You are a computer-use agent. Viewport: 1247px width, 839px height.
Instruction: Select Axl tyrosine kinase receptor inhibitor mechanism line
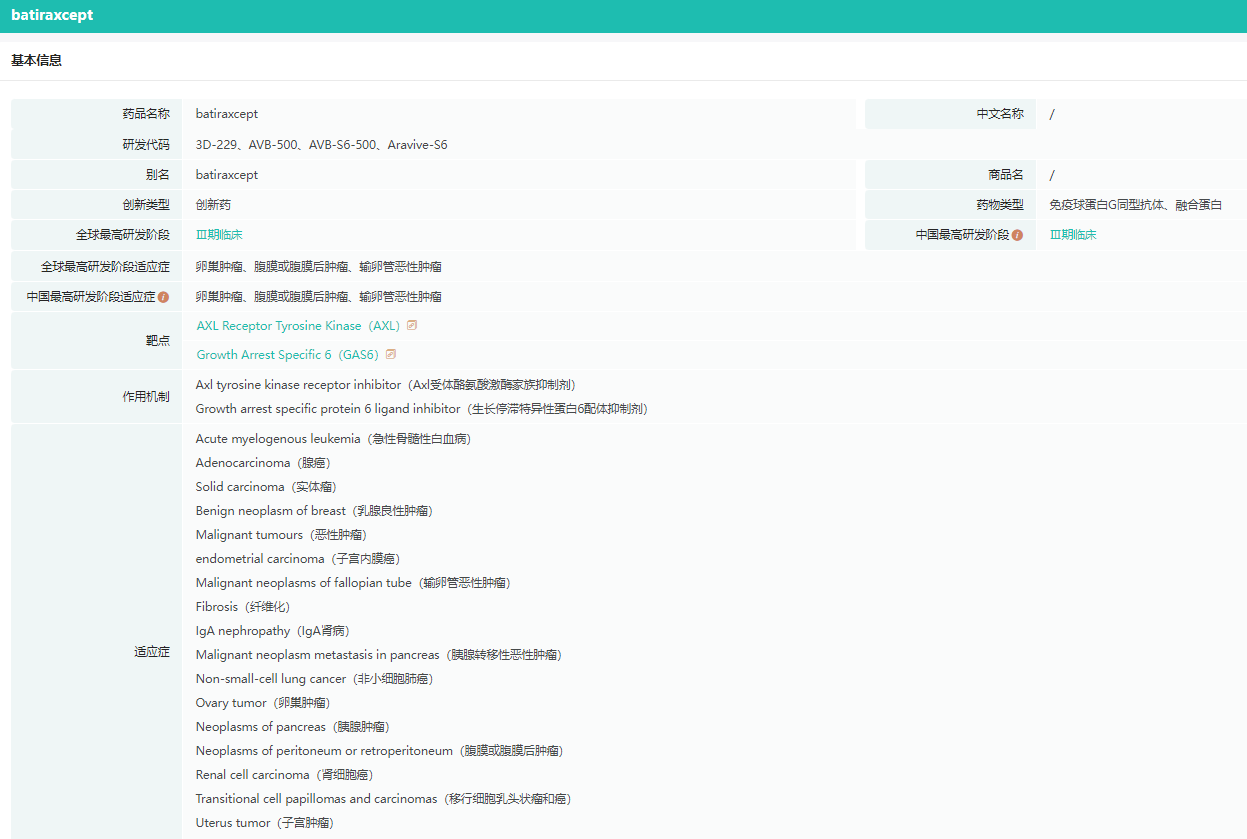tap(386, 385)
